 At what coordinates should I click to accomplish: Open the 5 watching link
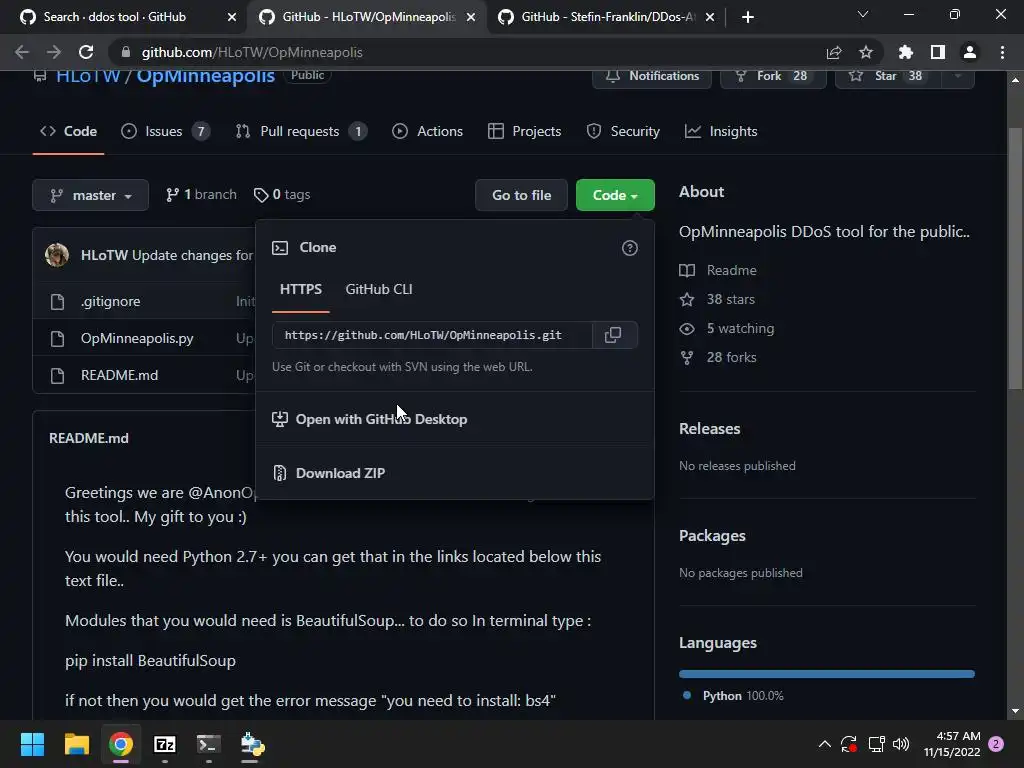(x=727, y=328)
